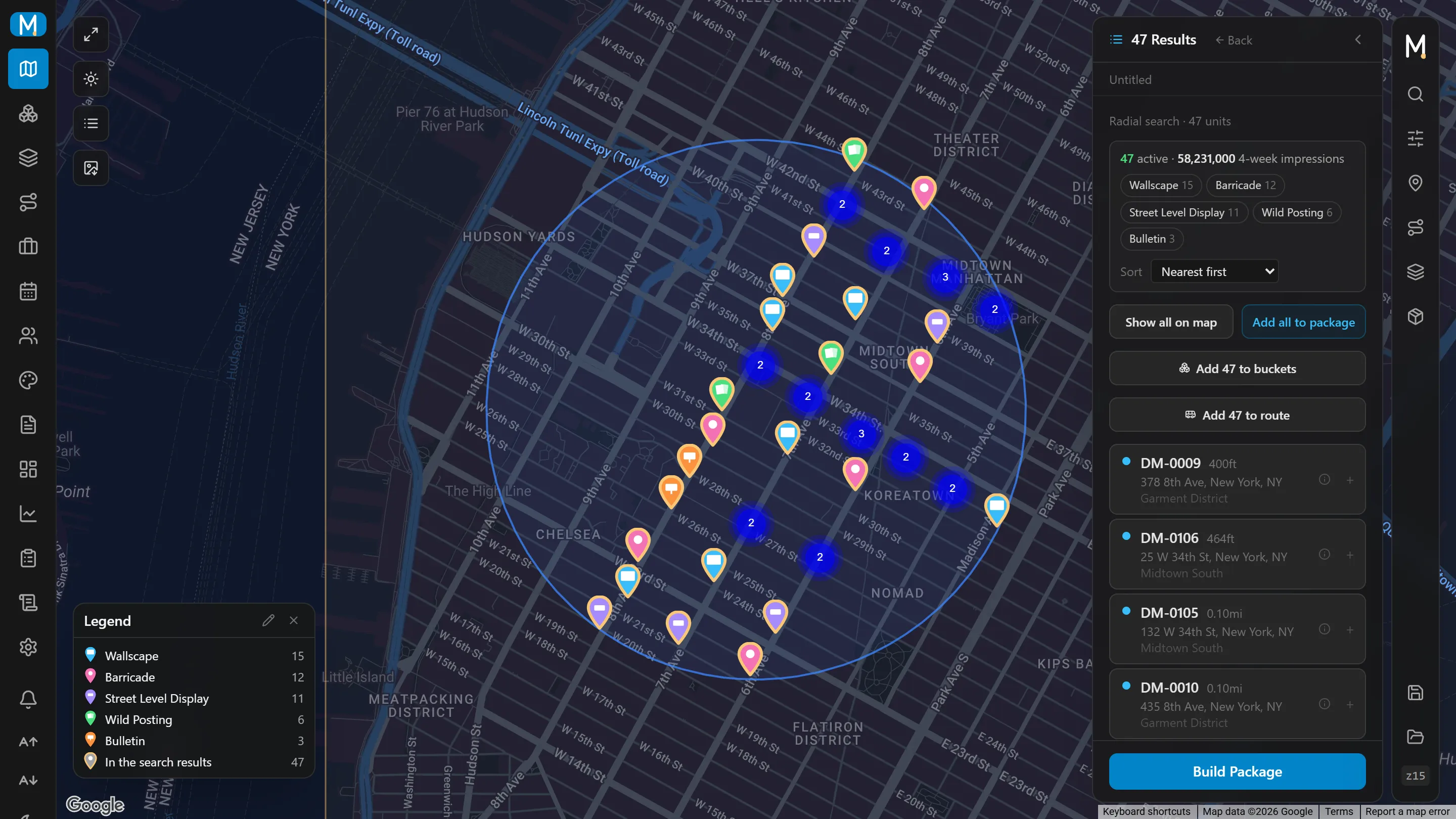Click the image export icon on map toolbar
Screen dimensions: 1456x819
91,168
